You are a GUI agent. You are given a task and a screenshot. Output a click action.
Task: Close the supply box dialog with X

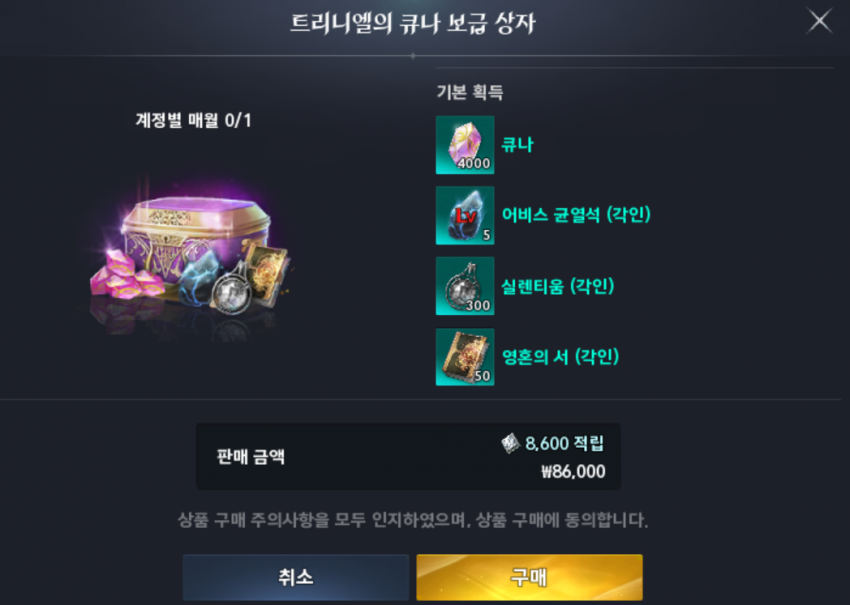click(x=820, y=21)
